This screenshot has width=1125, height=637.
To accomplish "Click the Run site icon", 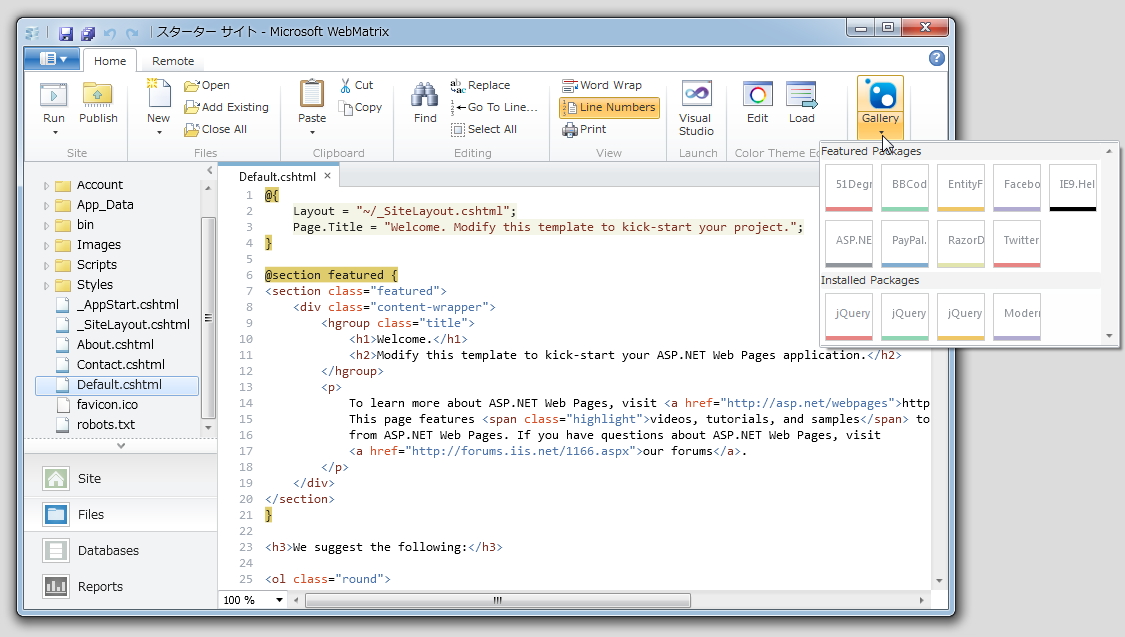I will [53, 95].
